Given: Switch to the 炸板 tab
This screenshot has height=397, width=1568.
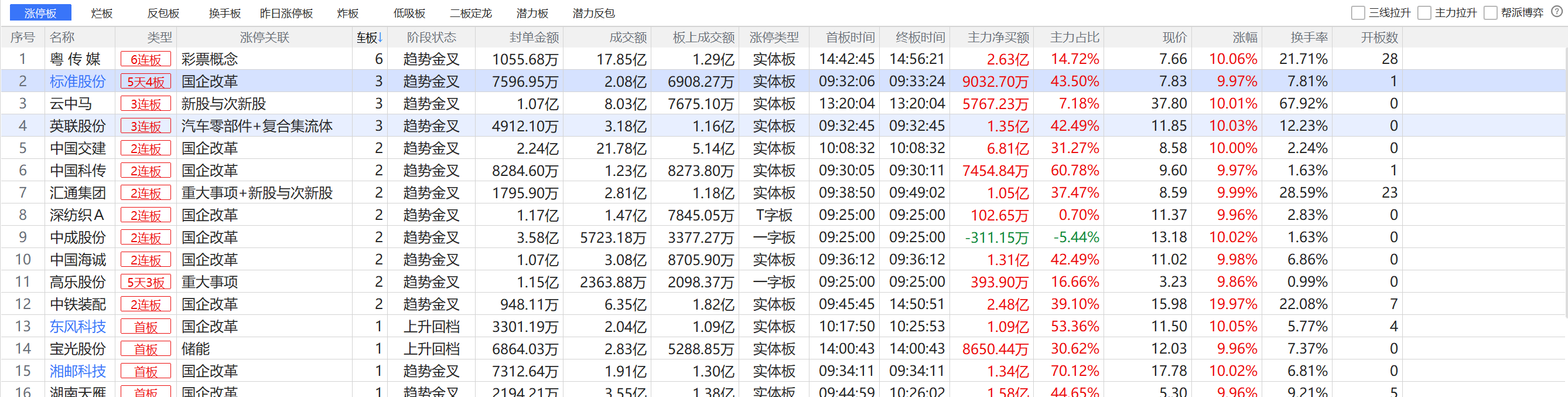Looking at the screenshot, I should coord(347,13).
